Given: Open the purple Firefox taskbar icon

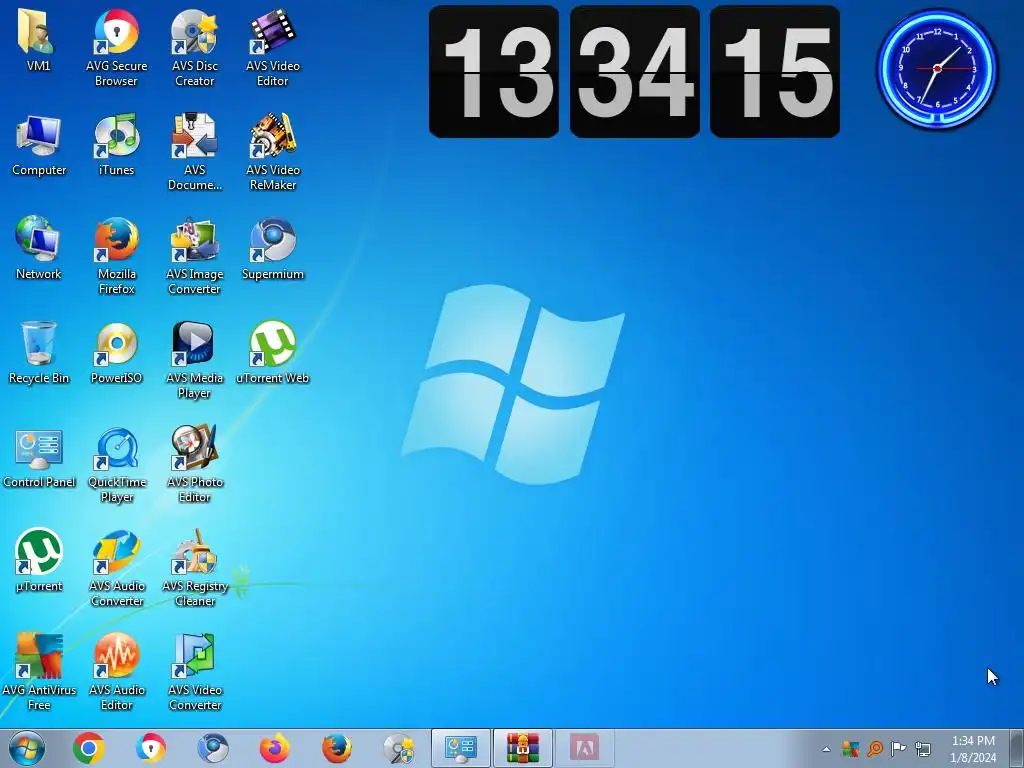Looking at the screenshot, I should click(x=275, y=748).
